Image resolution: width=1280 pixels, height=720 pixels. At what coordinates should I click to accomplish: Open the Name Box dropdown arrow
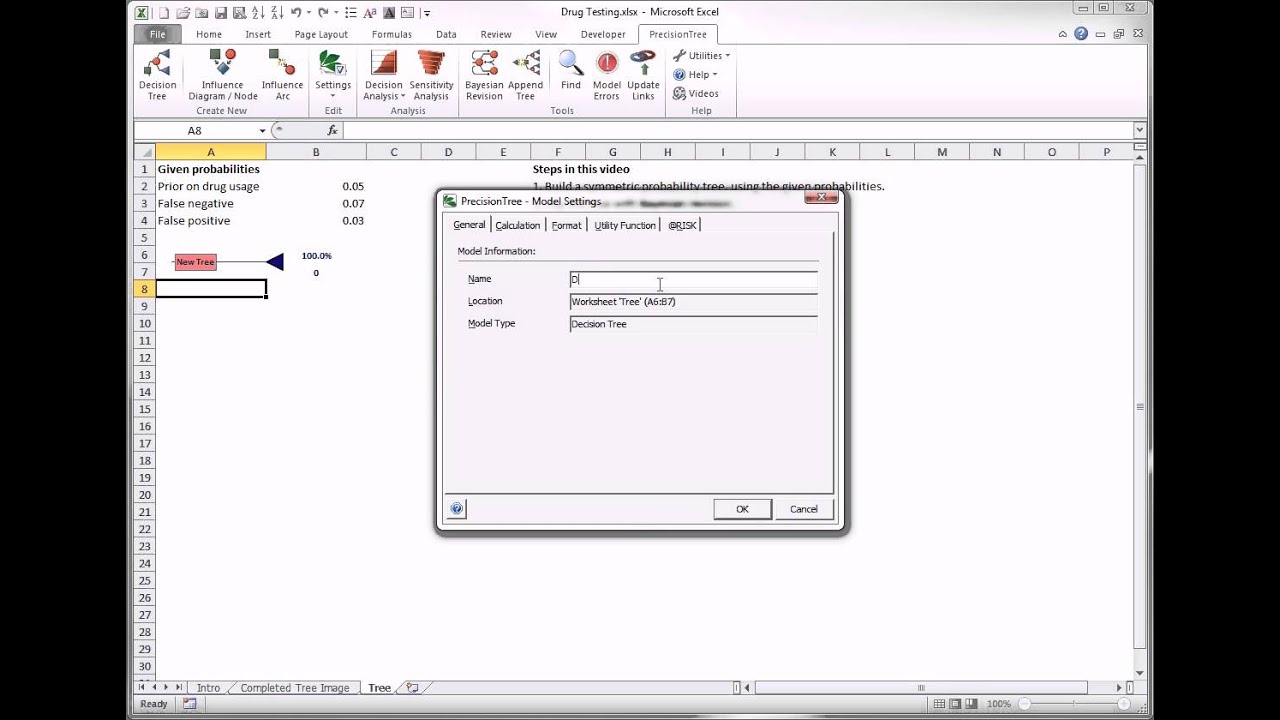point(263,131)
